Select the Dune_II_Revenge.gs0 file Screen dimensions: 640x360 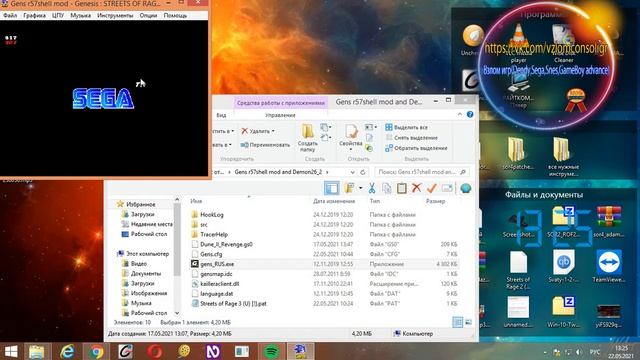point(226,244)
